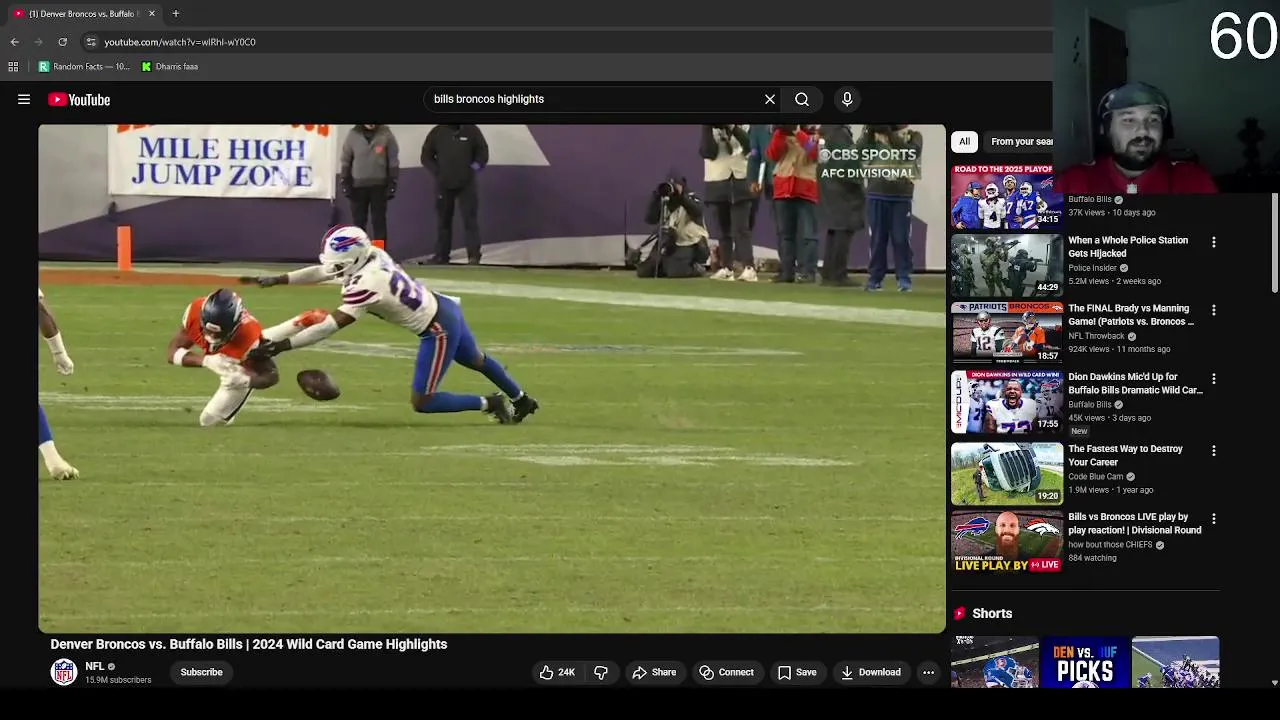Clear the search box with X icon
The width and height of the screenshot is (1280, 720).
tap(770, 99)
